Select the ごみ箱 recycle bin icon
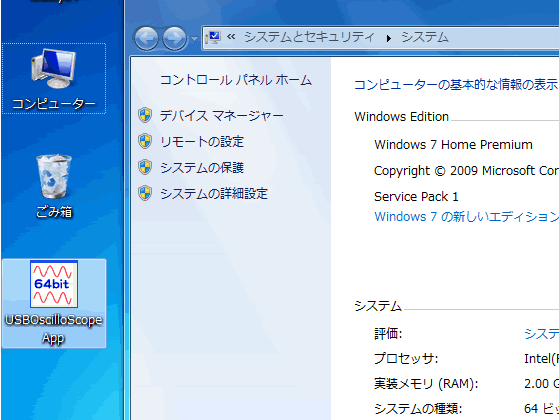The image size is (559, 420). click(54, 186)
